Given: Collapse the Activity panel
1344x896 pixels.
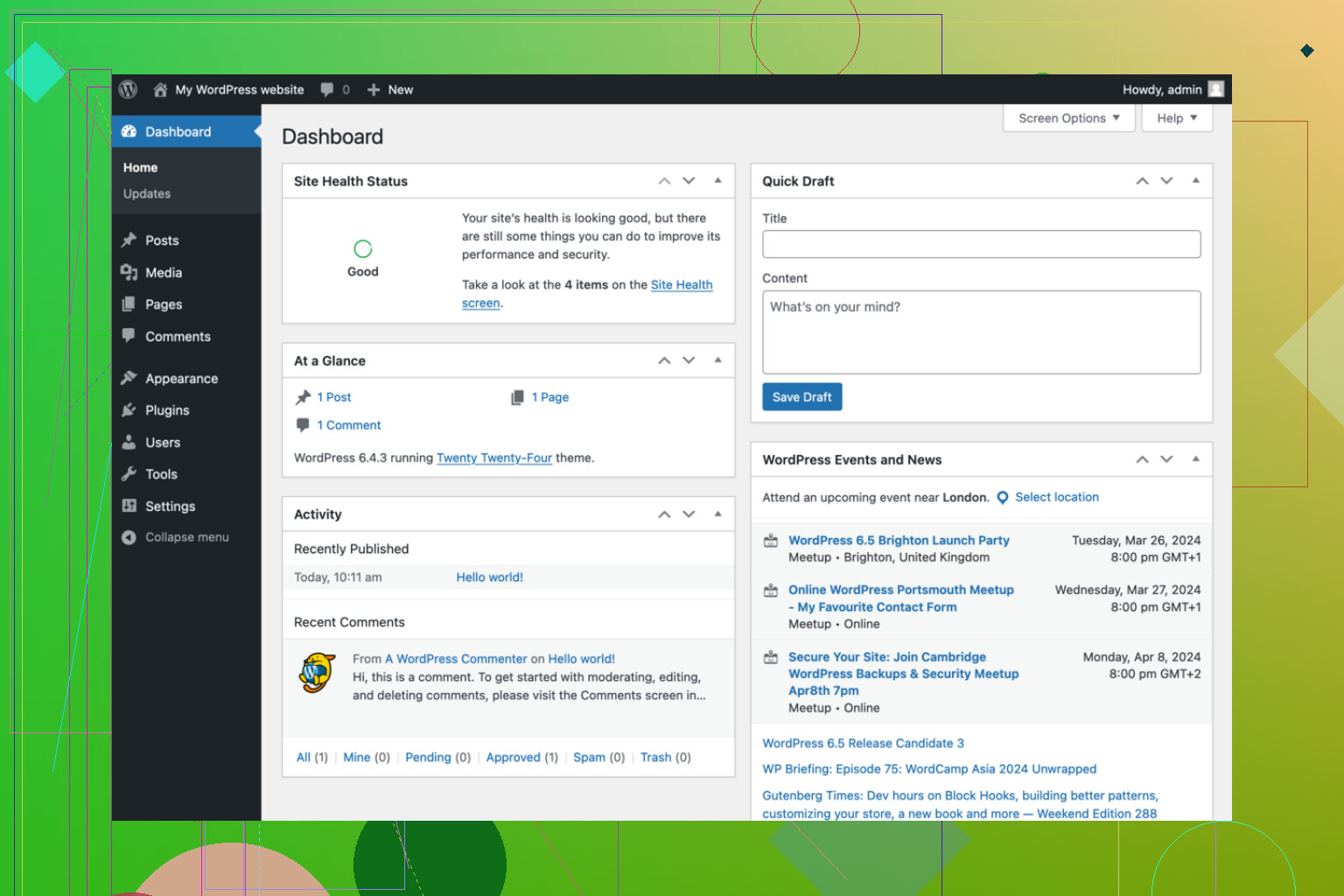Looking at the screenshot, I should (x=717, y=514).
